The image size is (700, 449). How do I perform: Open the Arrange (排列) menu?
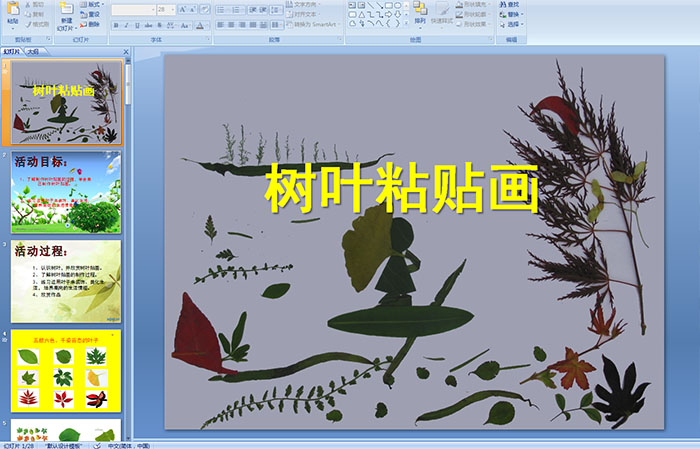420,14
